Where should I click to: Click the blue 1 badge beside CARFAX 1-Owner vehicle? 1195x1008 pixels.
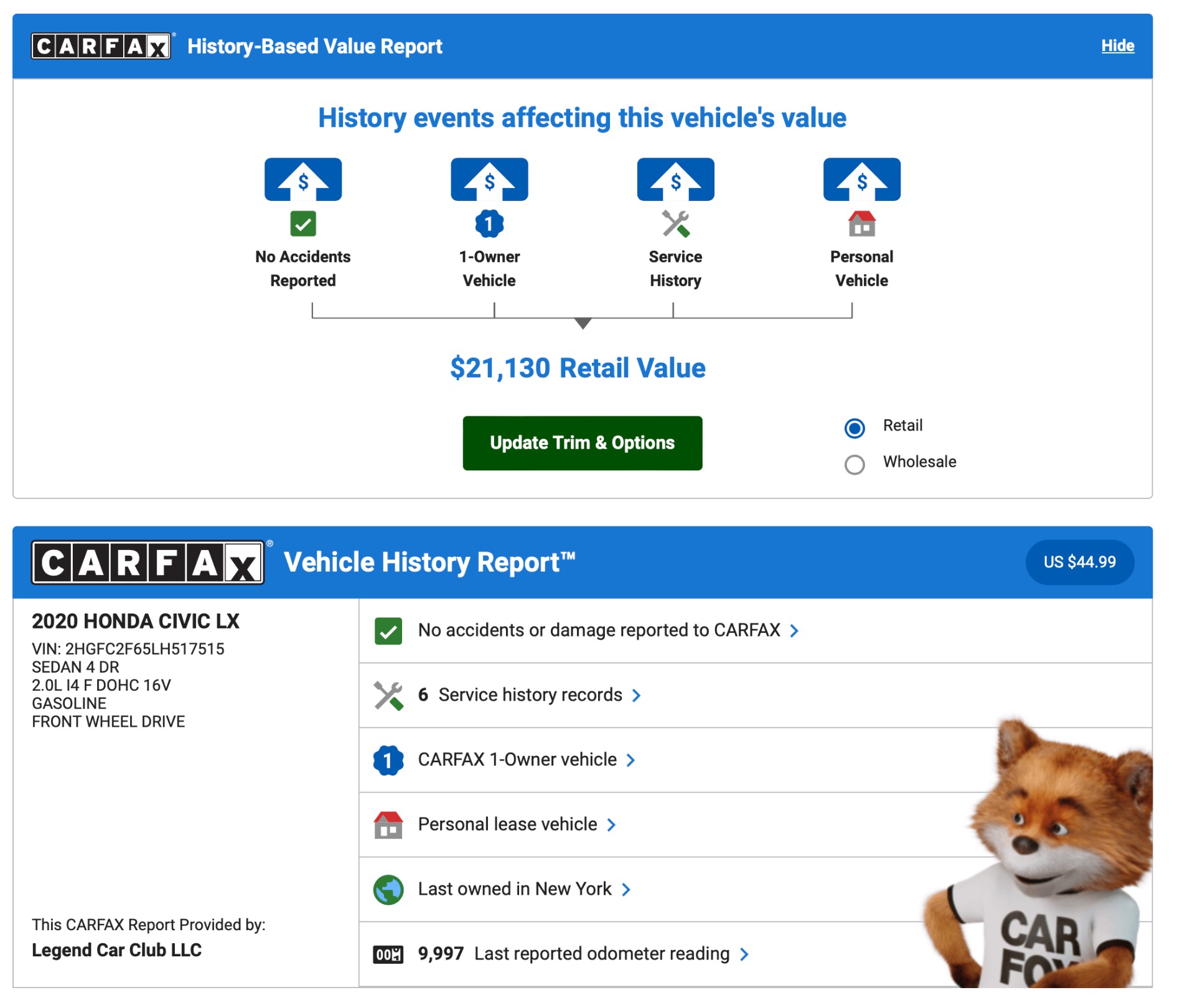pyautogui.click(x=388, y=760)
